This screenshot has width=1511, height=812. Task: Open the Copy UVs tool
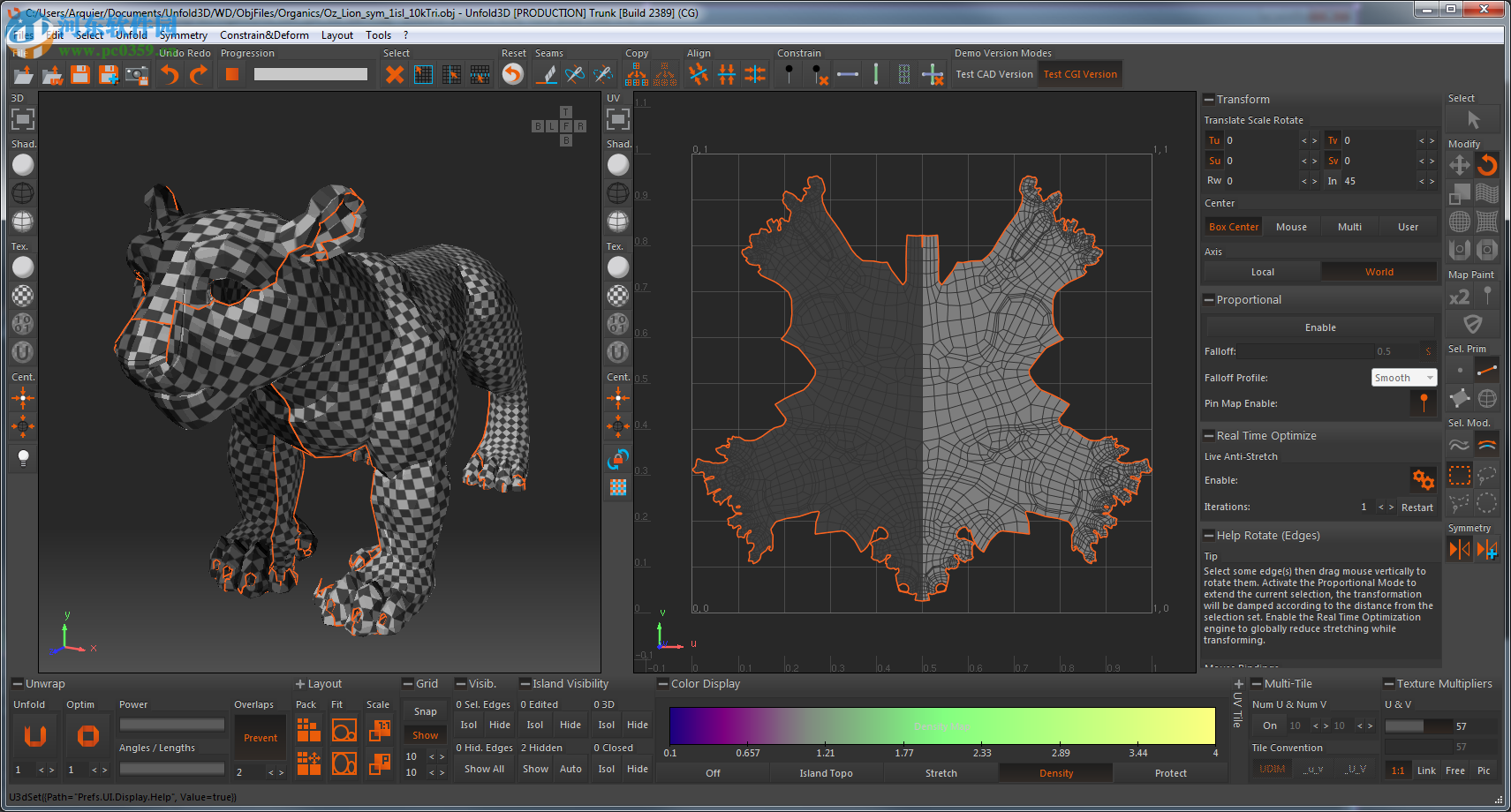click(636, 74)
